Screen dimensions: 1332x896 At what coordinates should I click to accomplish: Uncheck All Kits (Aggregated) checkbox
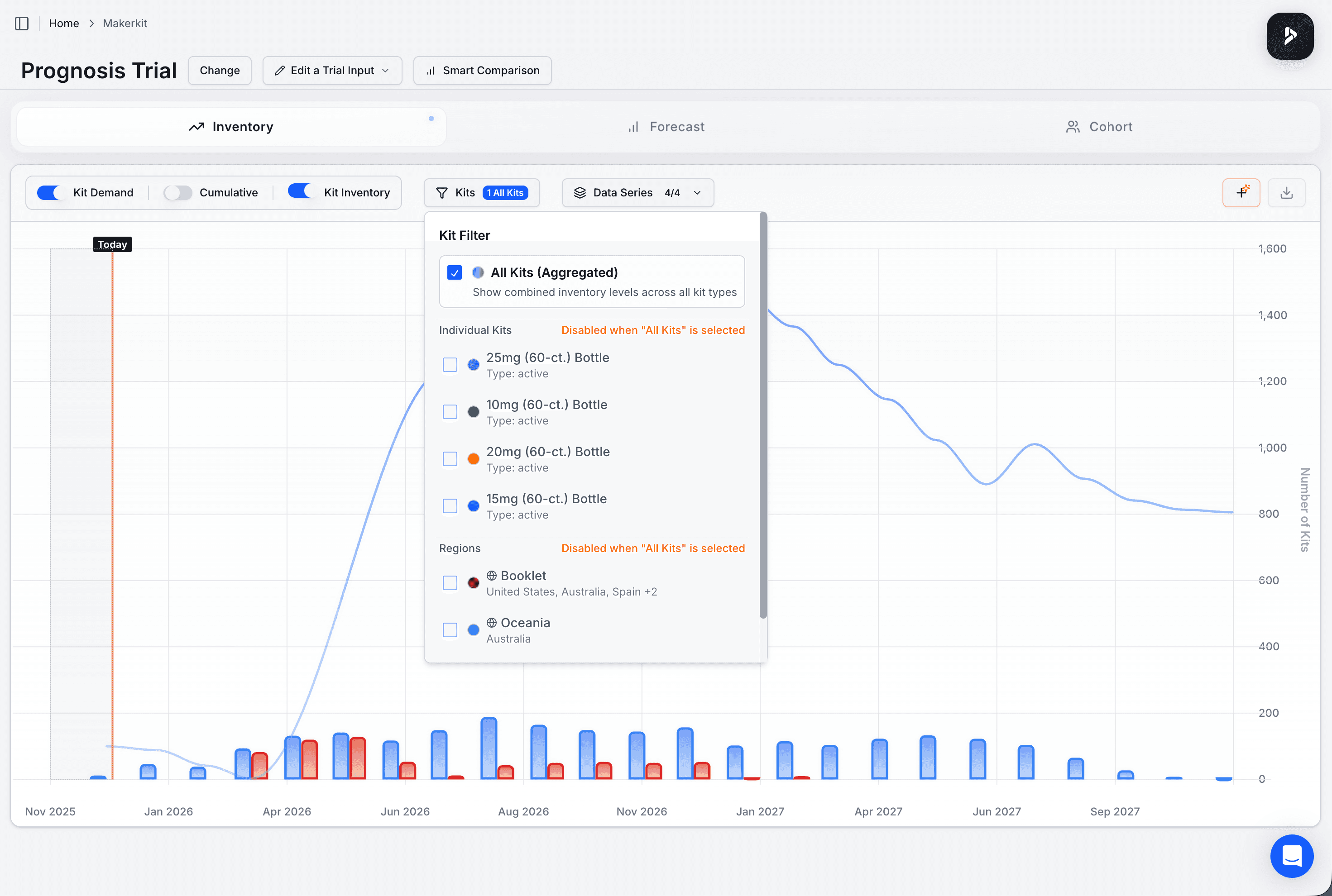coord(455,272)
